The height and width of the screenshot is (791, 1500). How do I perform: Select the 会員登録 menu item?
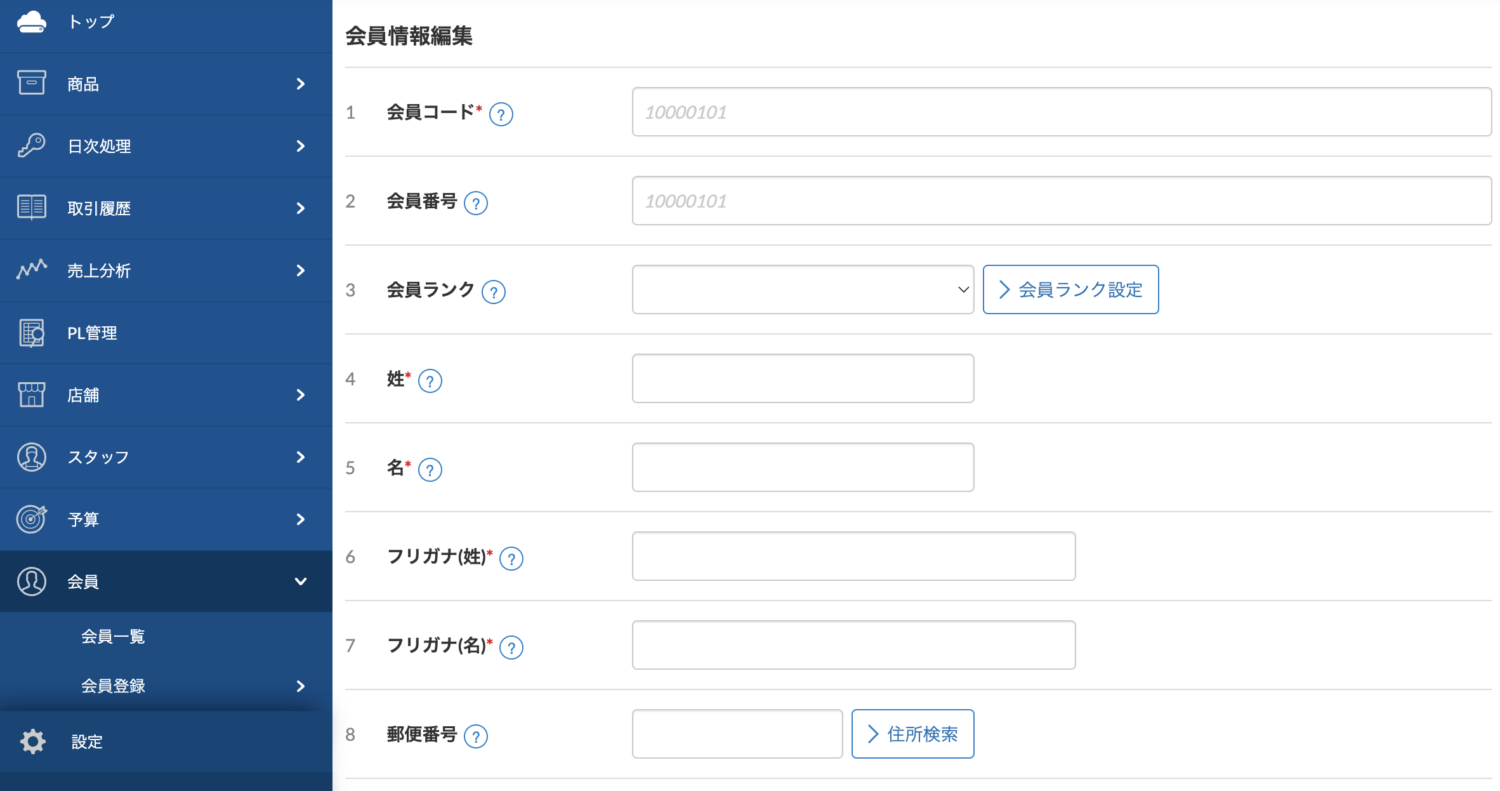(113, 686)
